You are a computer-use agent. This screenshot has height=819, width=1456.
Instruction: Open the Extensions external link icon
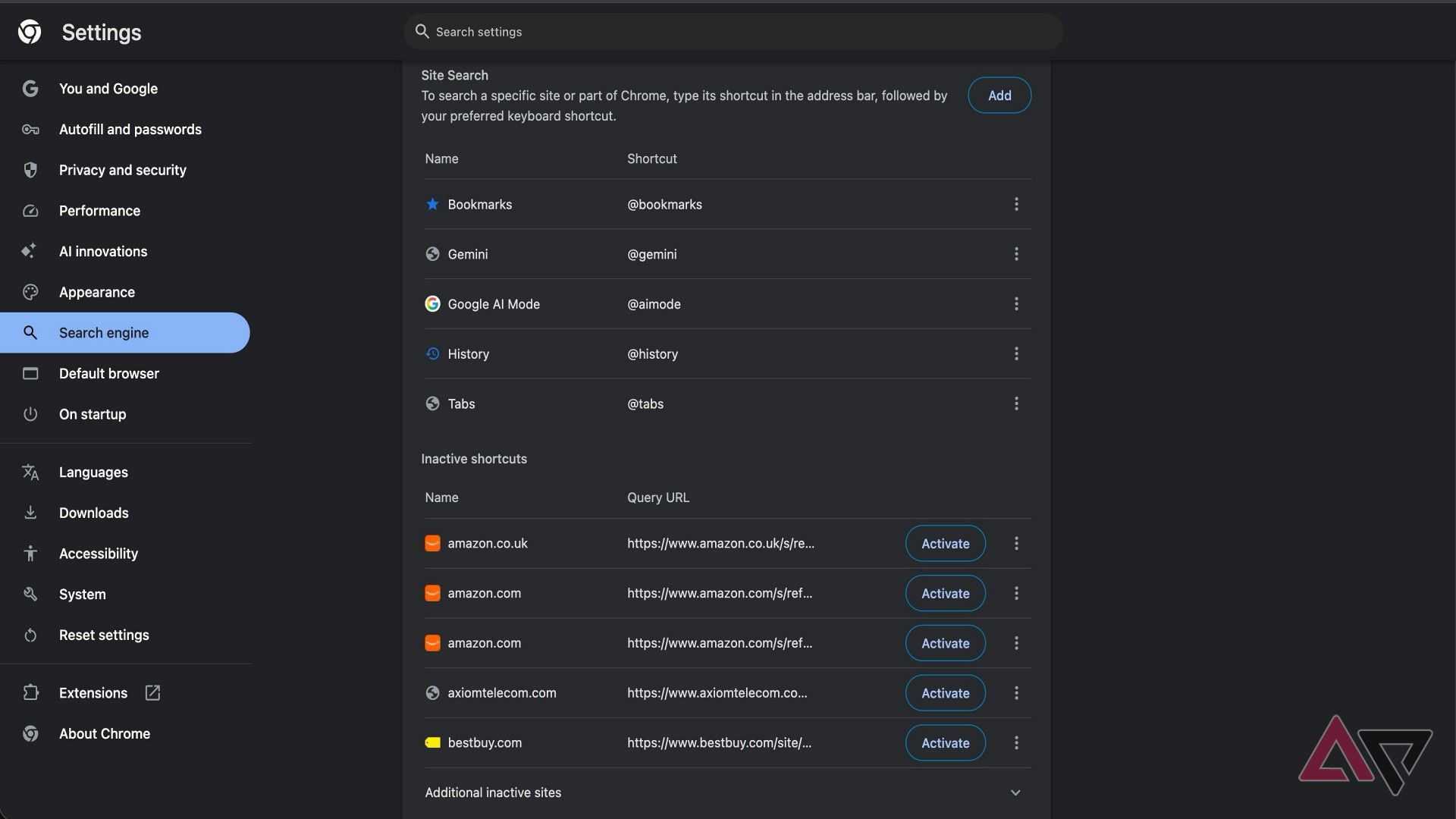tap(152, 692)
